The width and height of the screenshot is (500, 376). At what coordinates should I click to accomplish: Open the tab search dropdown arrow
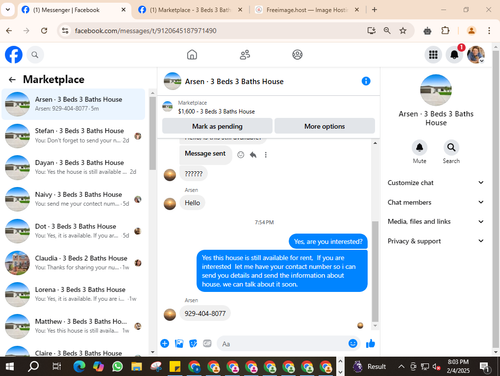pyautogui.click(x=8, y=10)
